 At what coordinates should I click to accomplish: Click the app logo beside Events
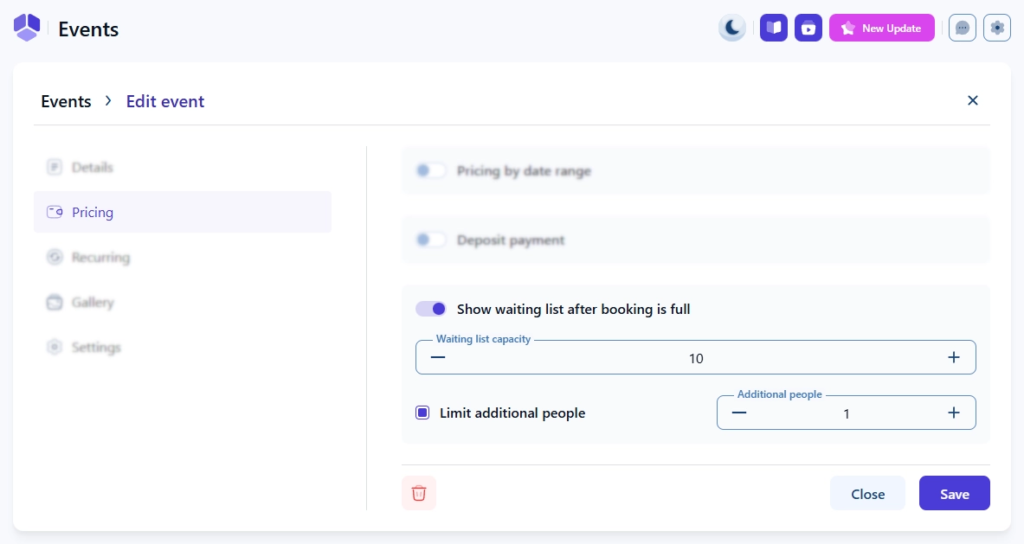click(27, 28)
